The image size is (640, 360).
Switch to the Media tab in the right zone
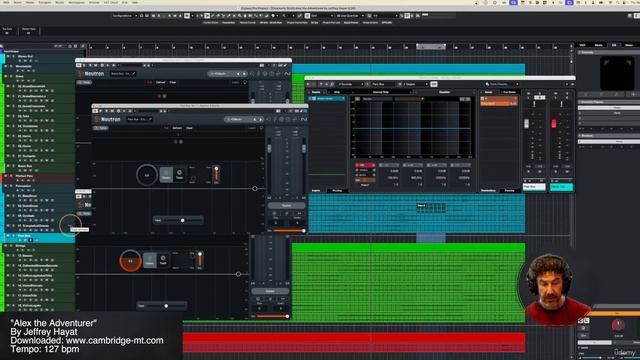click(x=598, y=45)
